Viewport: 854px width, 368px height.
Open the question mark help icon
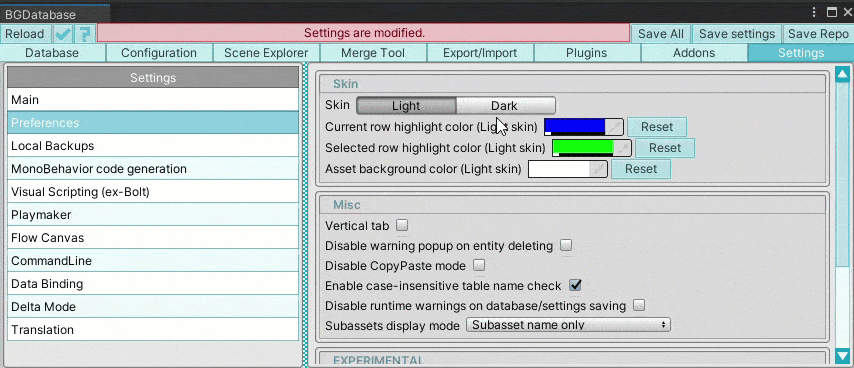coord(84,34)
